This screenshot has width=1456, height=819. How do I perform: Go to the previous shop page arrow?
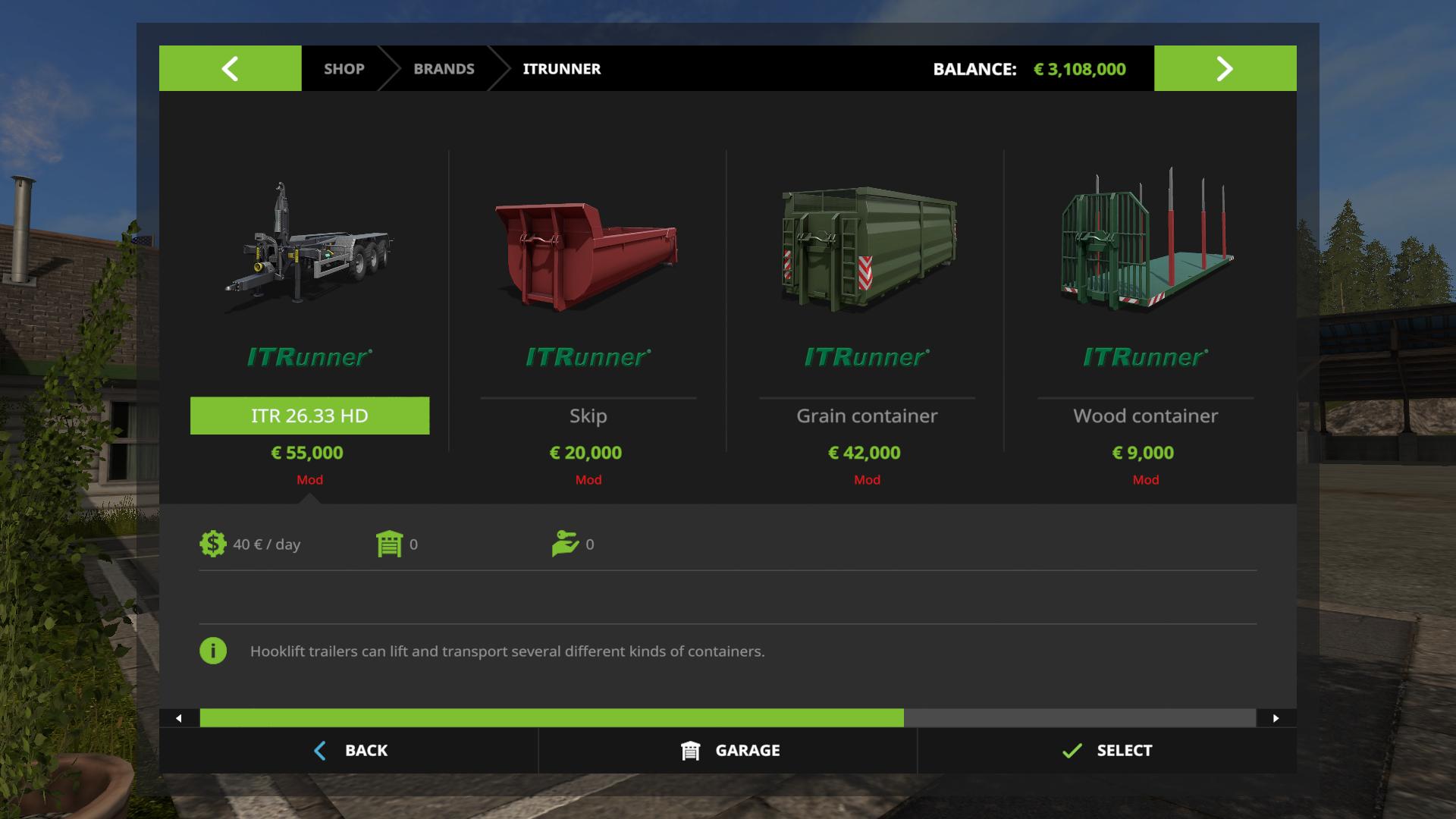(231, 68)
